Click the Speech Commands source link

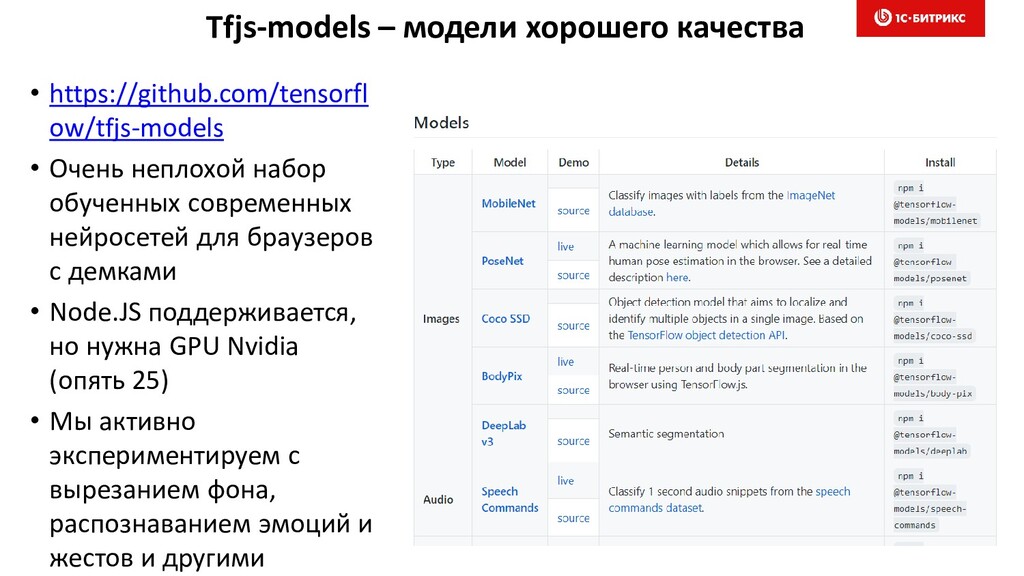coord(573,518)
